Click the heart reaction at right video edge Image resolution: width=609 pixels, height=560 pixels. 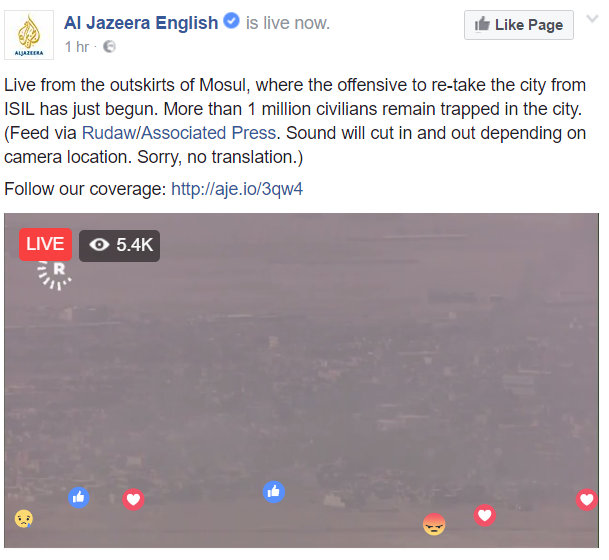point(587,499)
